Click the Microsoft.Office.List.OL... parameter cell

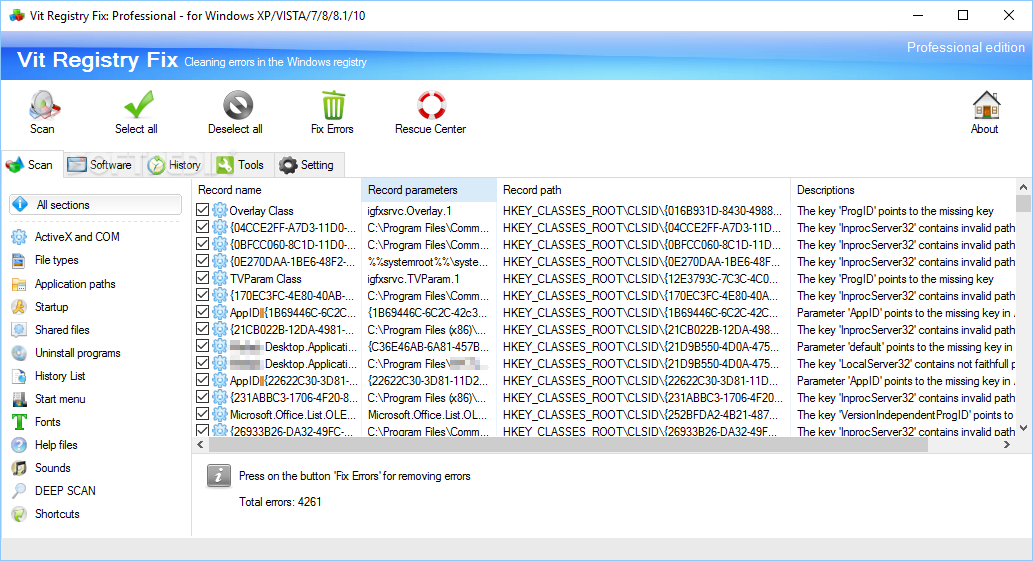pos(428,414)
